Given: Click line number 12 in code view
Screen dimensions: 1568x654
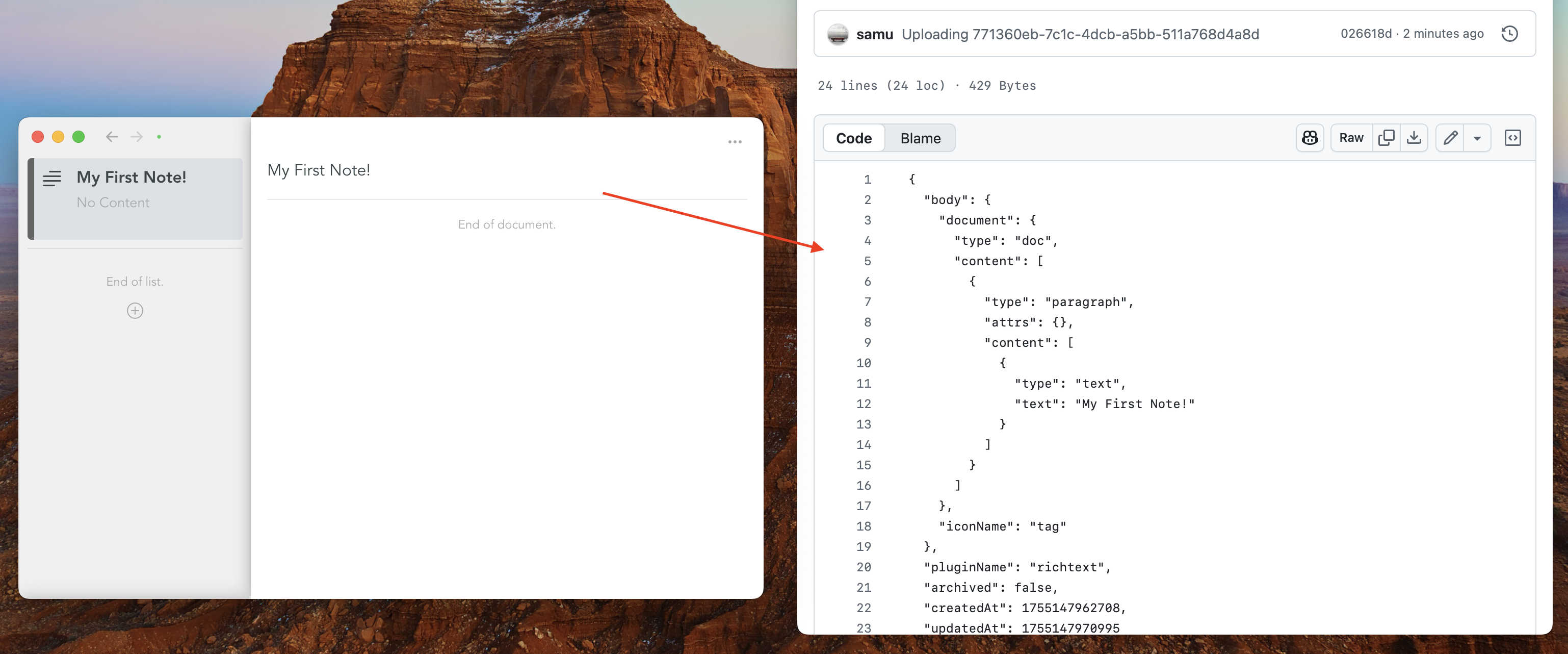Looking at the screenshot, I should (x=863, y=405).
